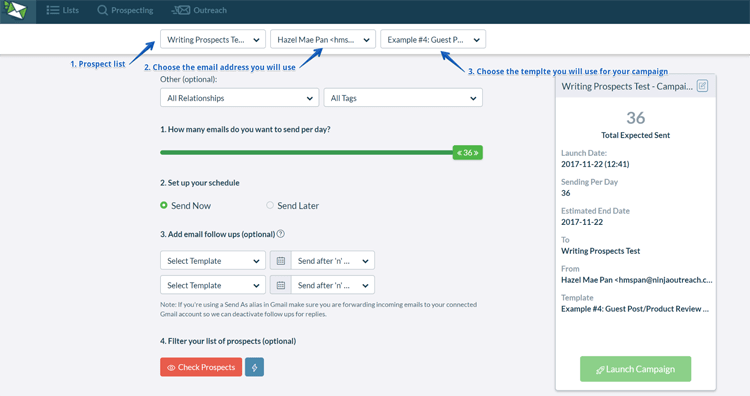Open the Prospecting menu
The width and height of the screenshot is (750, 396).
click(x=125, y=10)
